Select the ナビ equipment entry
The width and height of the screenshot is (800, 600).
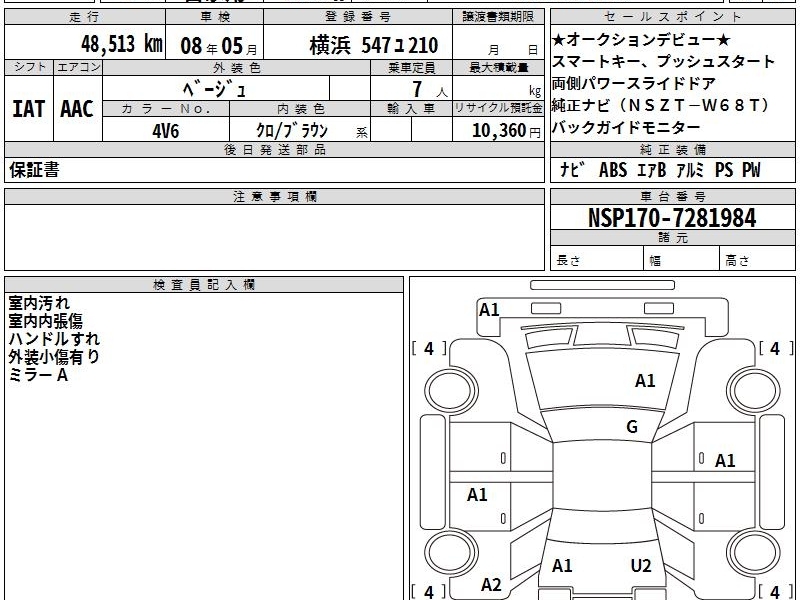tap(572, 169)
